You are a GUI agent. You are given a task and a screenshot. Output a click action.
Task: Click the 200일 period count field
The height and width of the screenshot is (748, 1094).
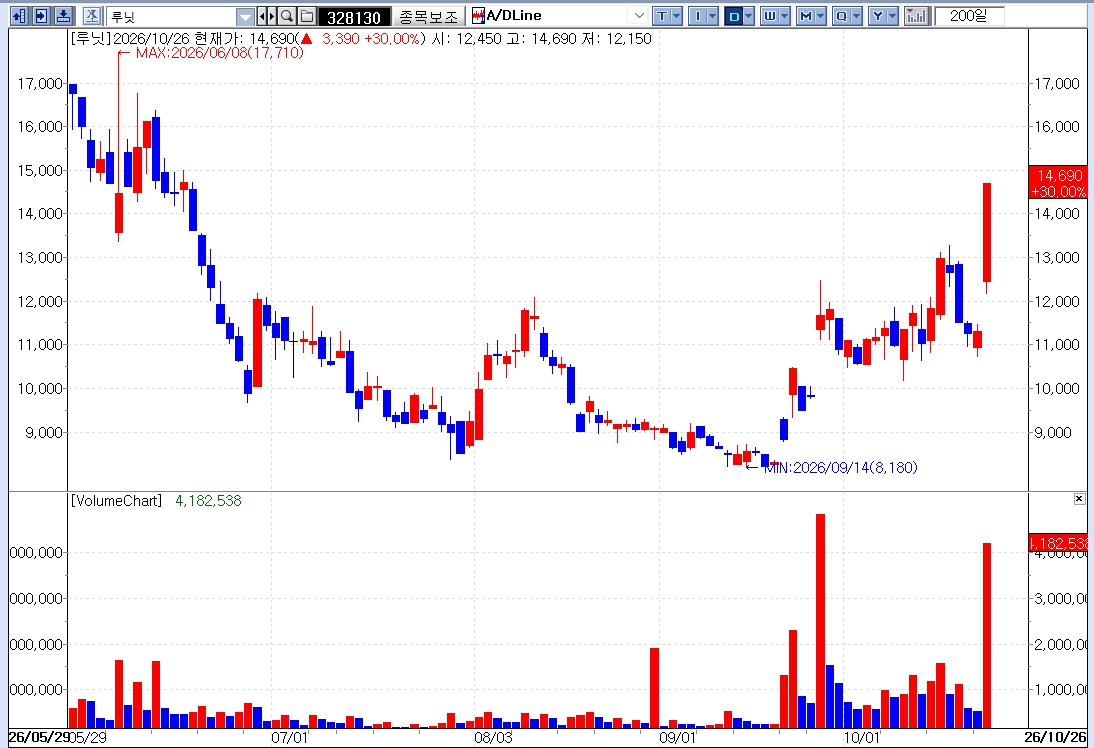point(969,15)
